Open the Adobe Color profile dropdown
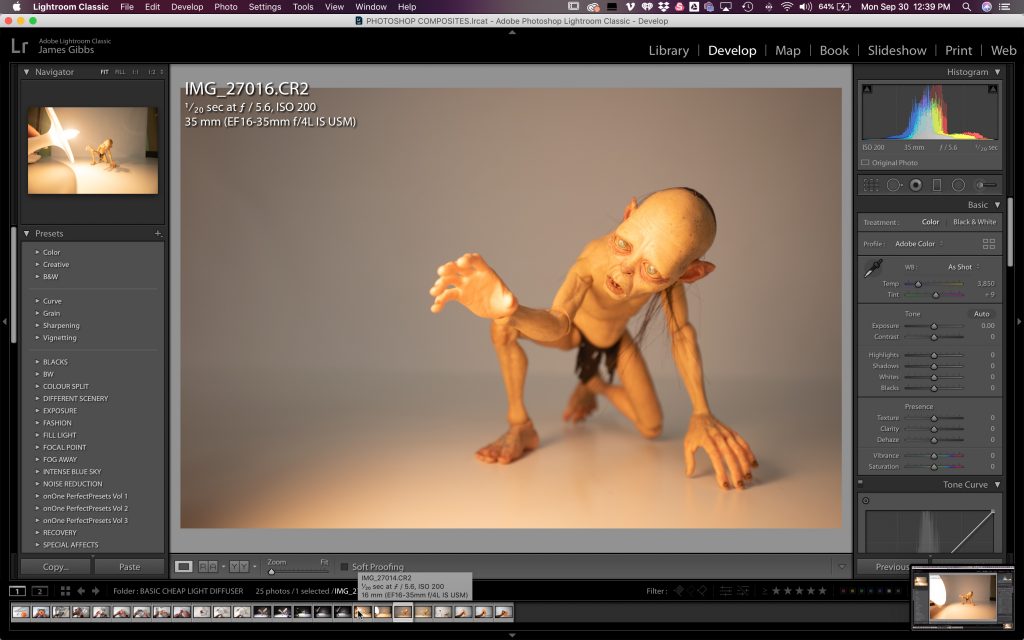Image resolution: width=1024 pixels, height=640 pixels. tap(919, 244)
